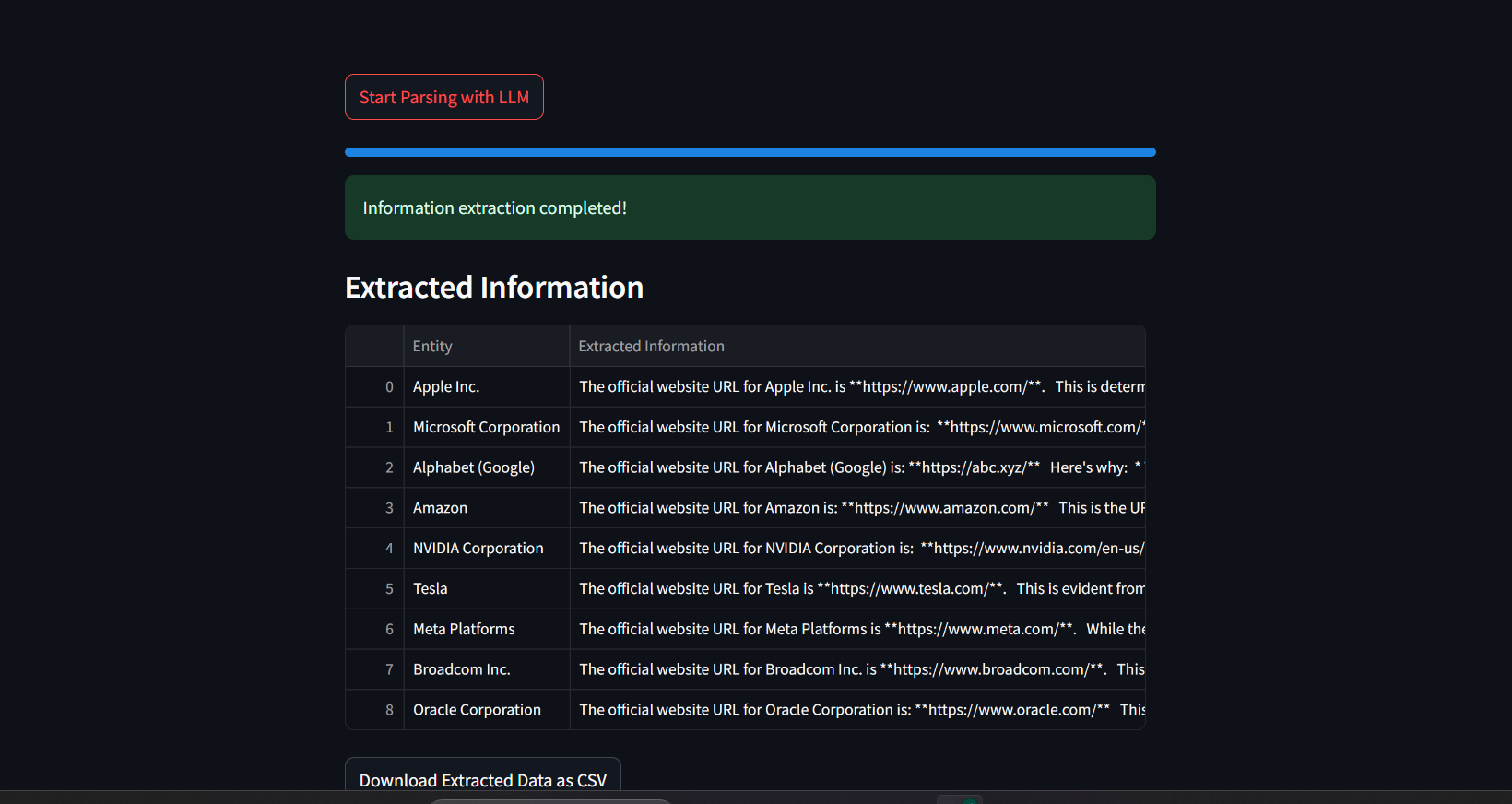
Task: Select row index 7
Action: (374, 669)
